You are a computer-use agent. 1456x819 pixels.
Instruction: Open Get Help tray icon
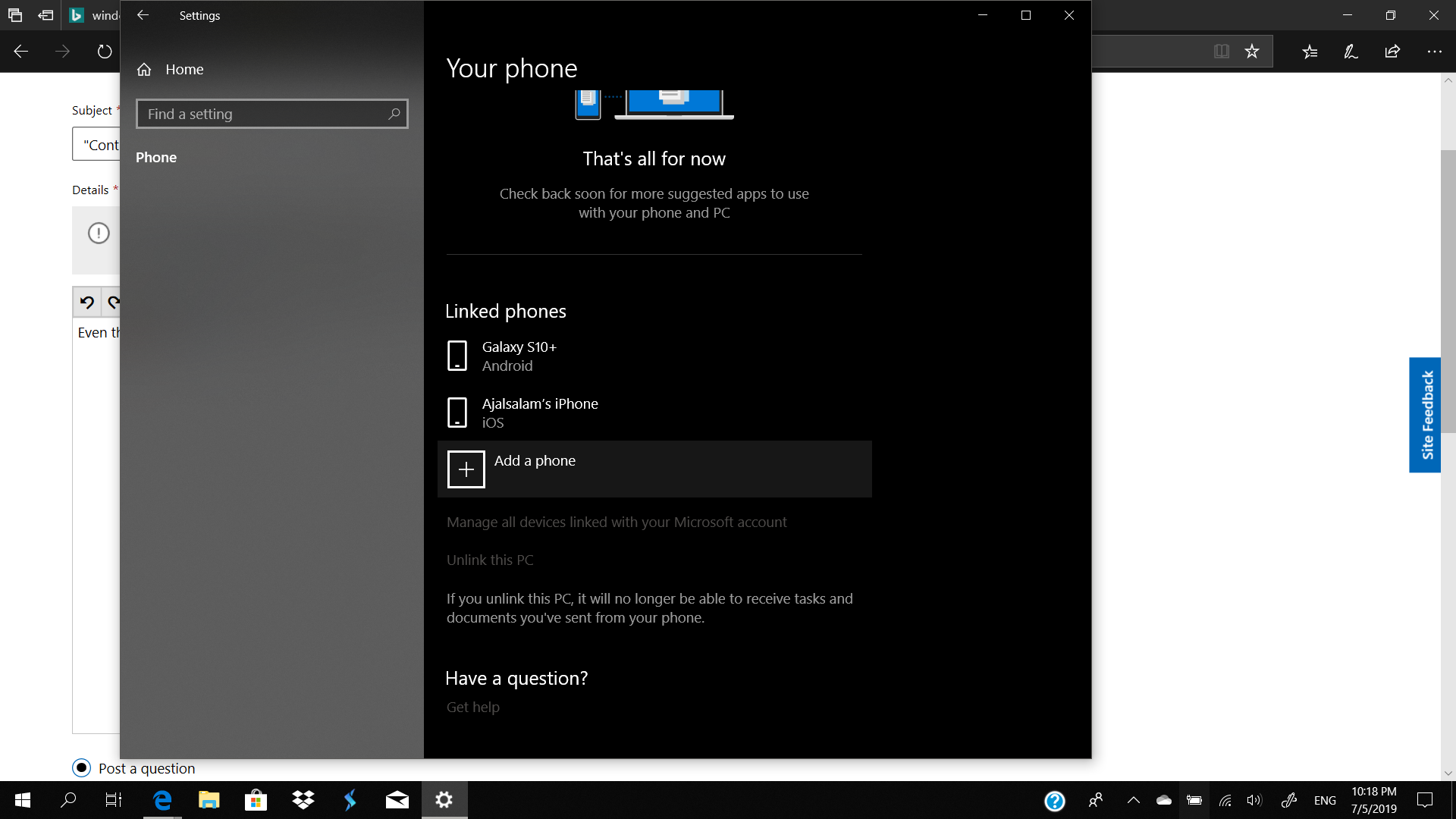[x=1054, y=801]
